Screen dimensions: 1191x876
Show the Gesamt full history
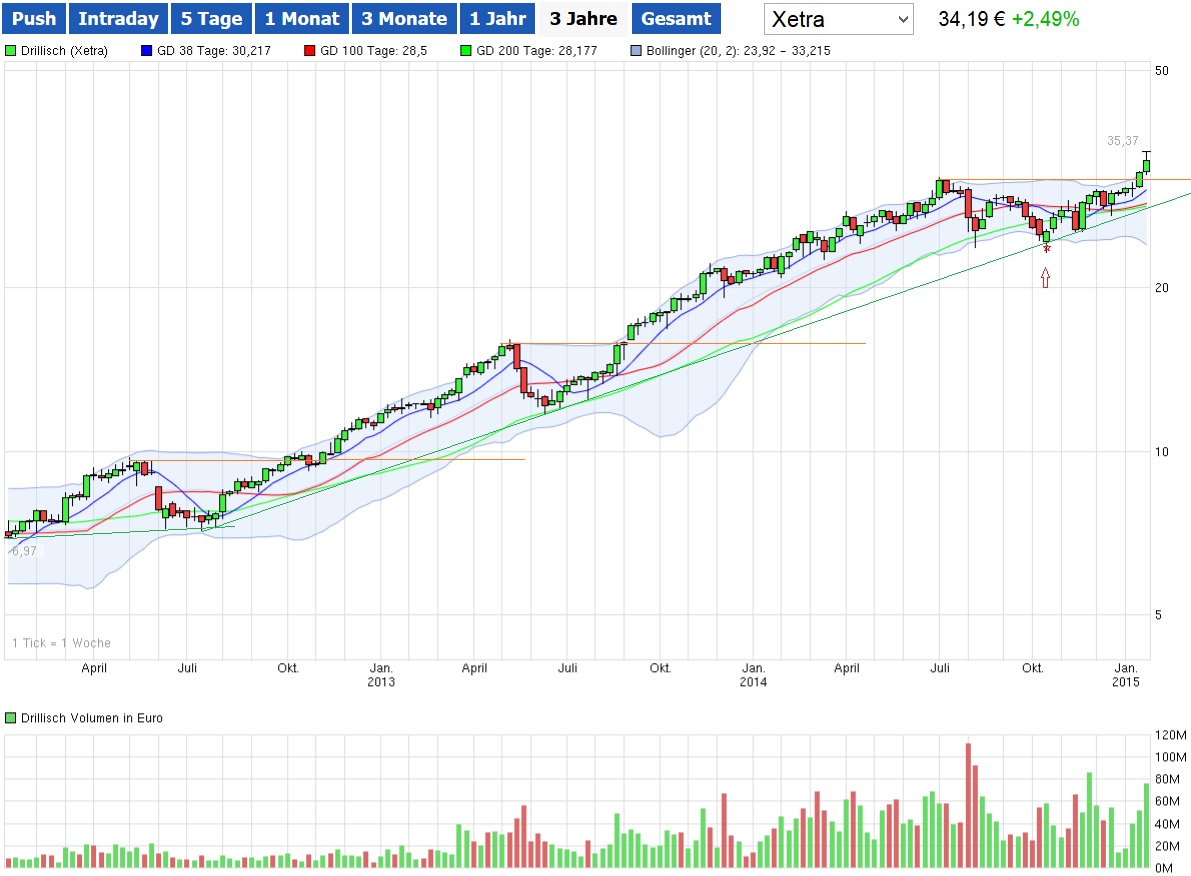click(676, 19)
